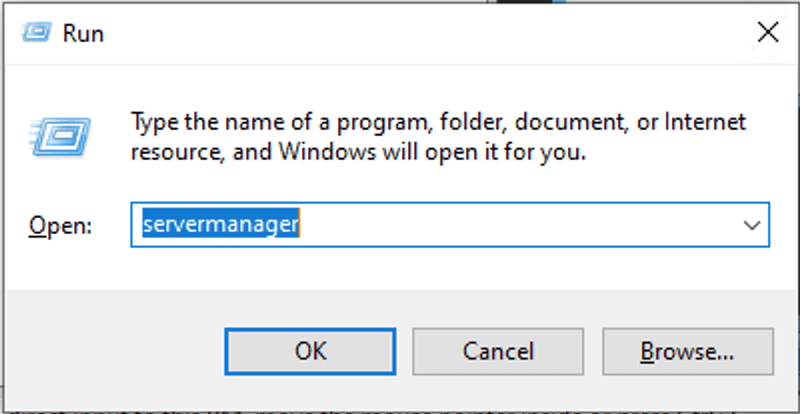
Task: Click the gray footer area left of OK
Action: tap(110, 351)
